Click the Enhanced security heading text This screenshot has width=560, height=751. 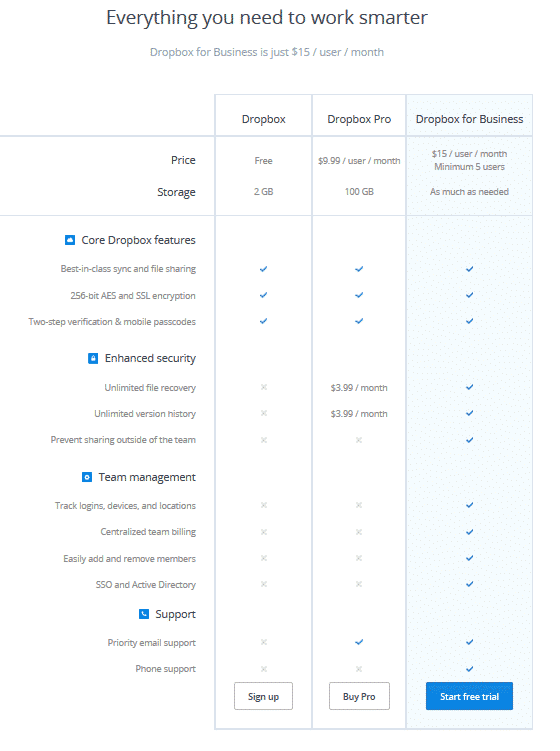click(x=150, y=358)
